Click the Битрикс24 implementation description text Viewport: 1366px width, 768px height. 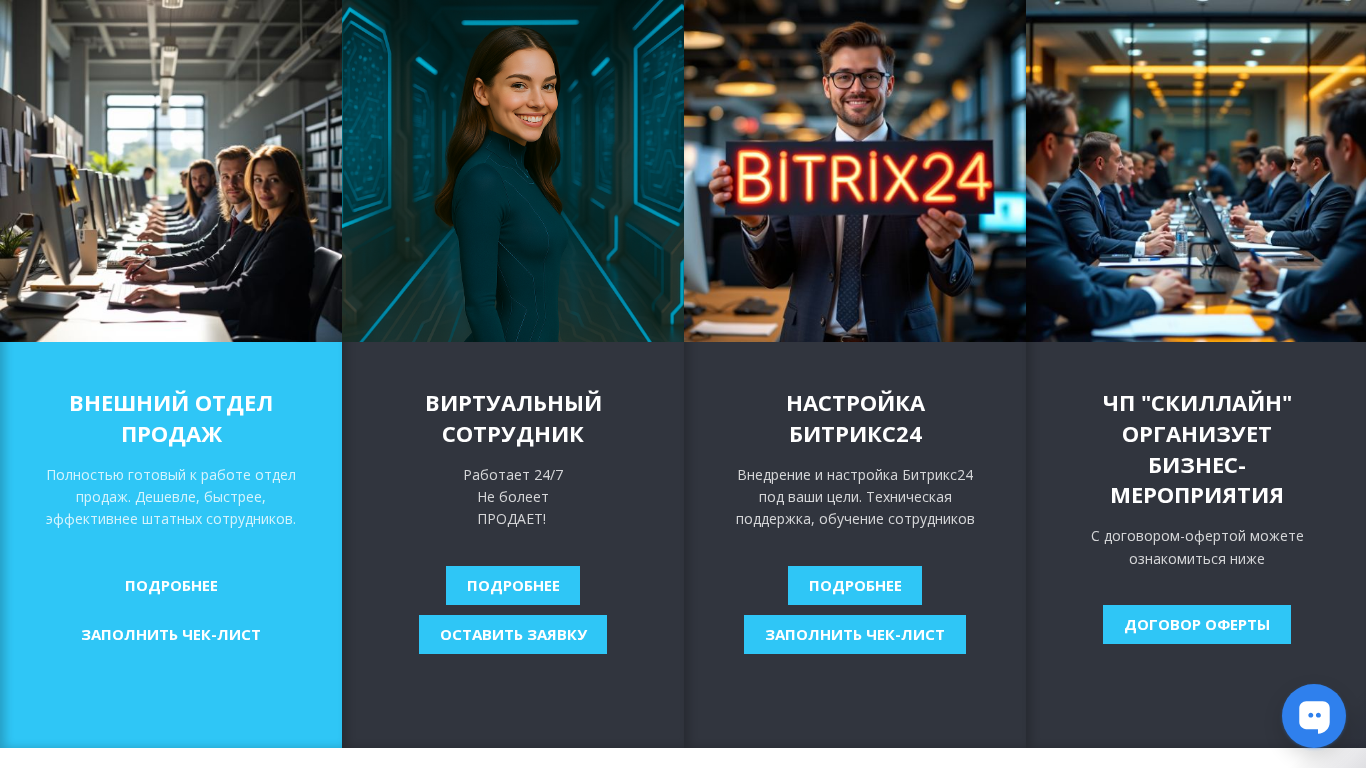(855, 497)
